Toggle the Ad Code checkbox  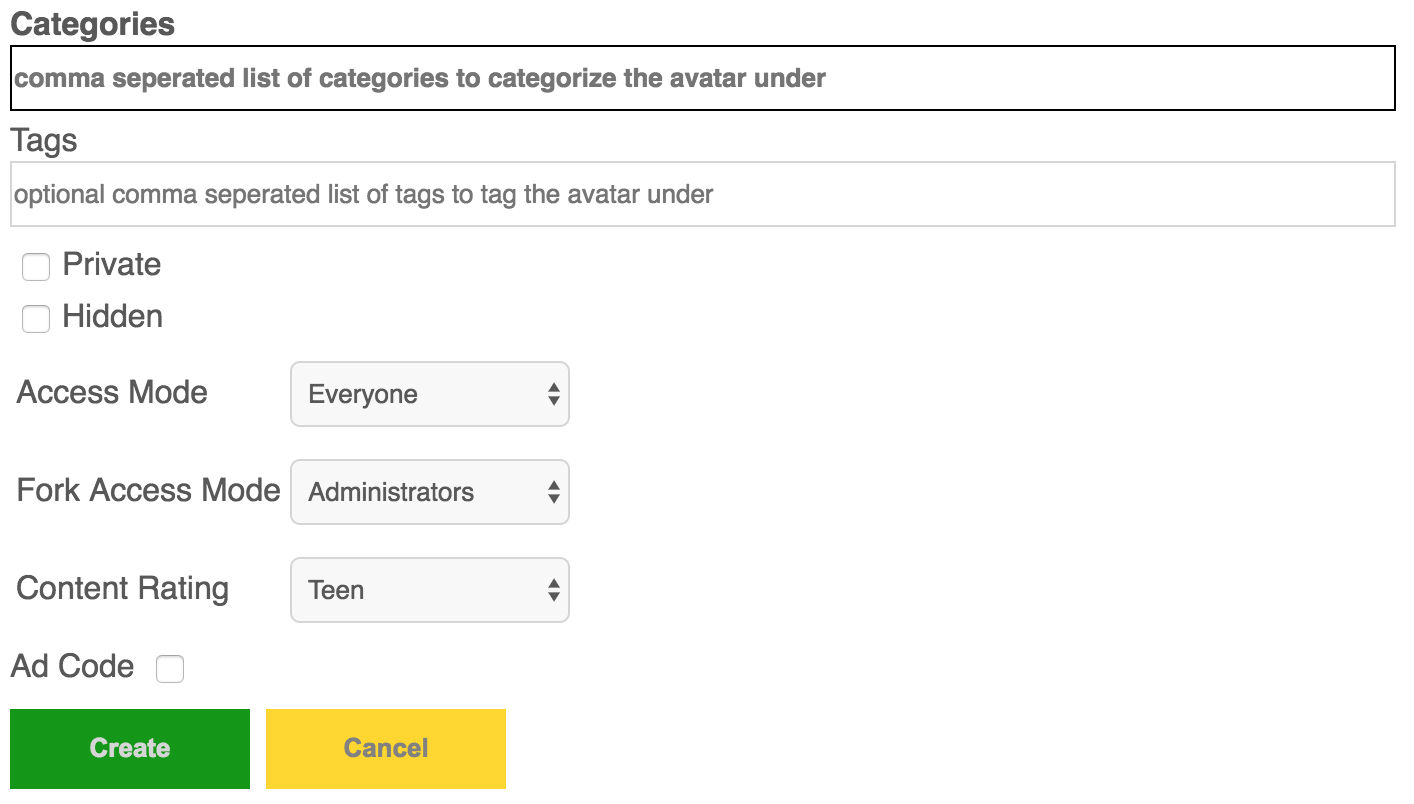click(170, 669)
